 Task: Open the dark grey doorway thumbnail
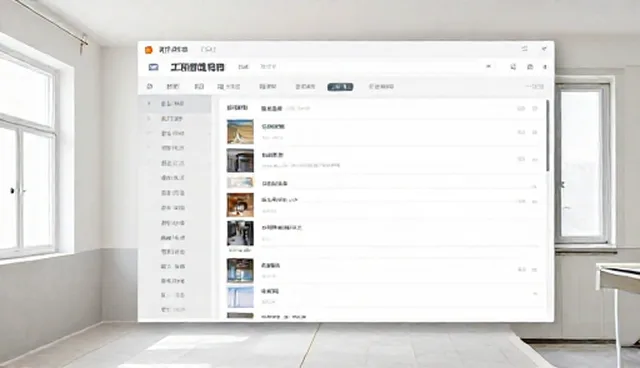pos(240,160)
